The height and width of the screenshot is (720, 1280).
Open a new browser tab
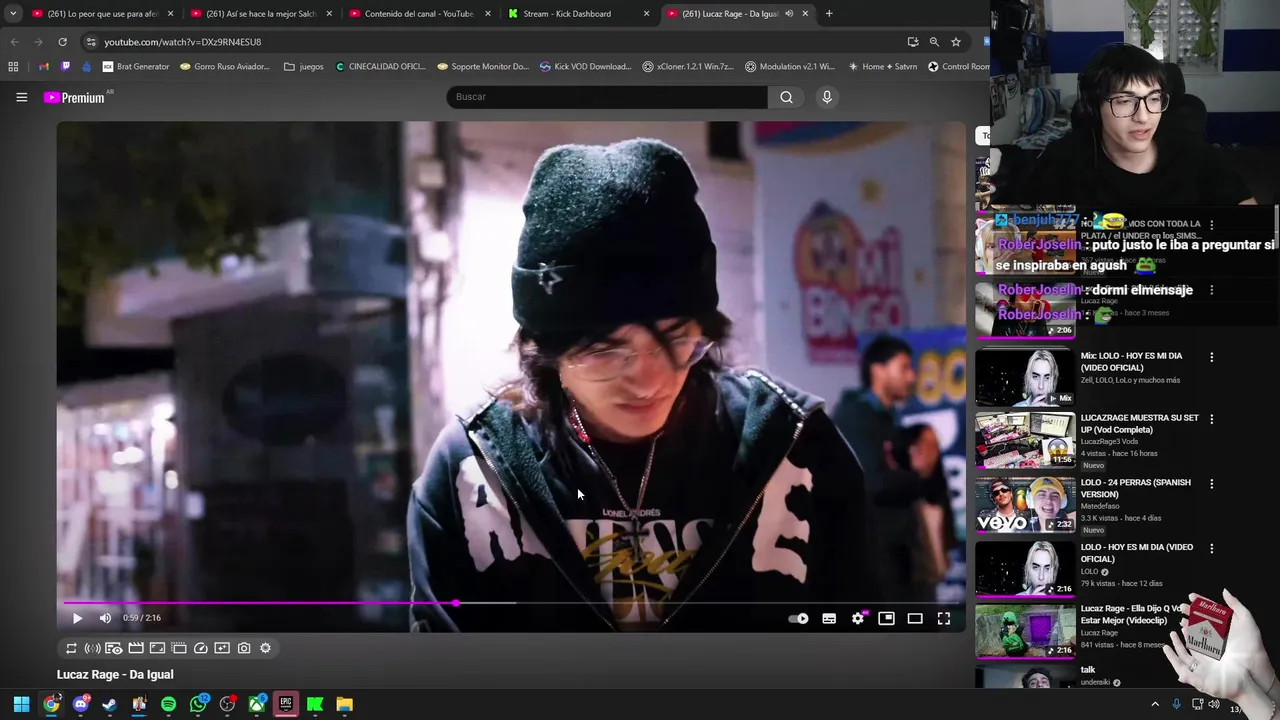829,13
